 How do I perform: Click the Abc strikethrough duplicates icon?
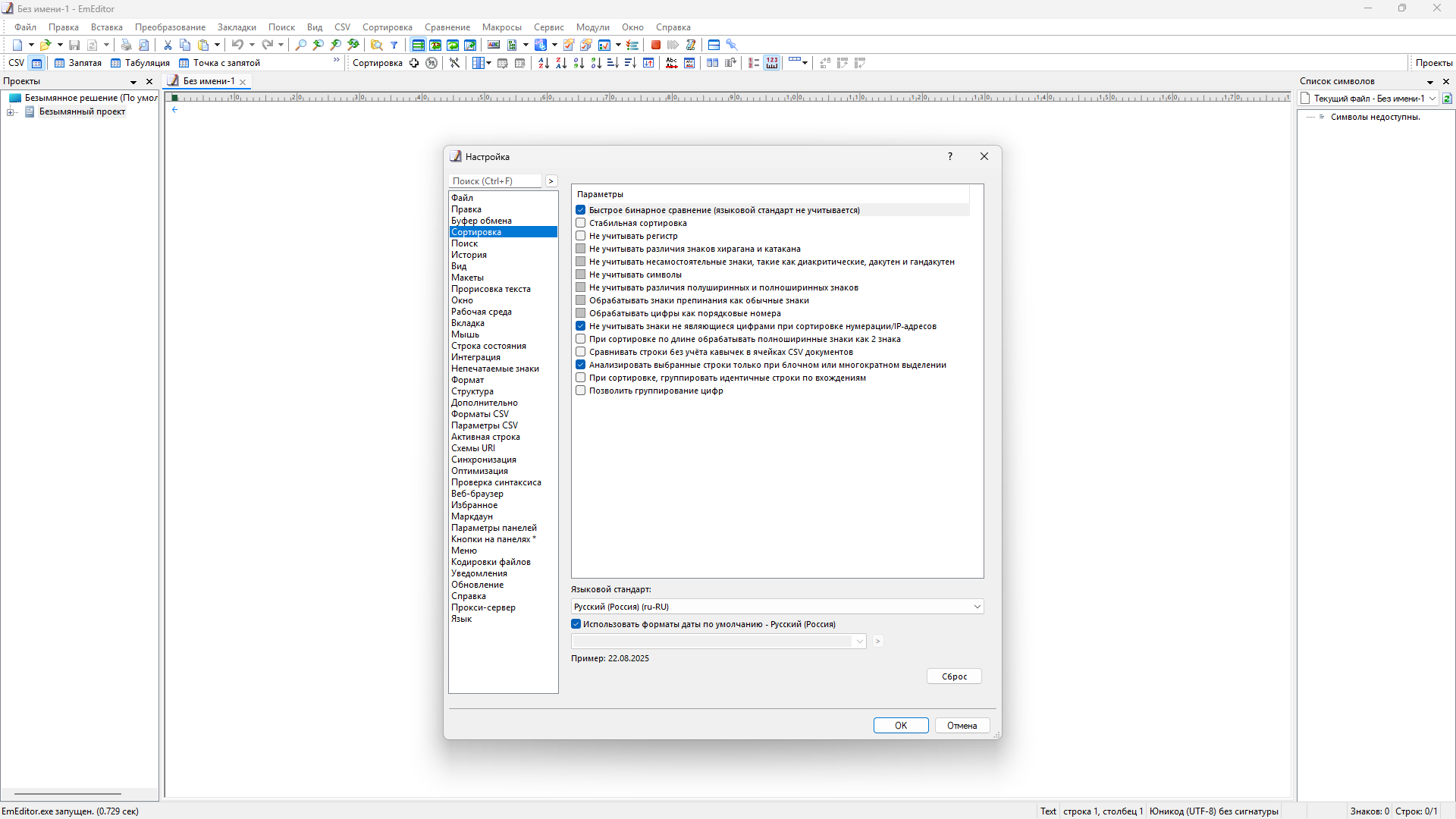coord(672,63)
